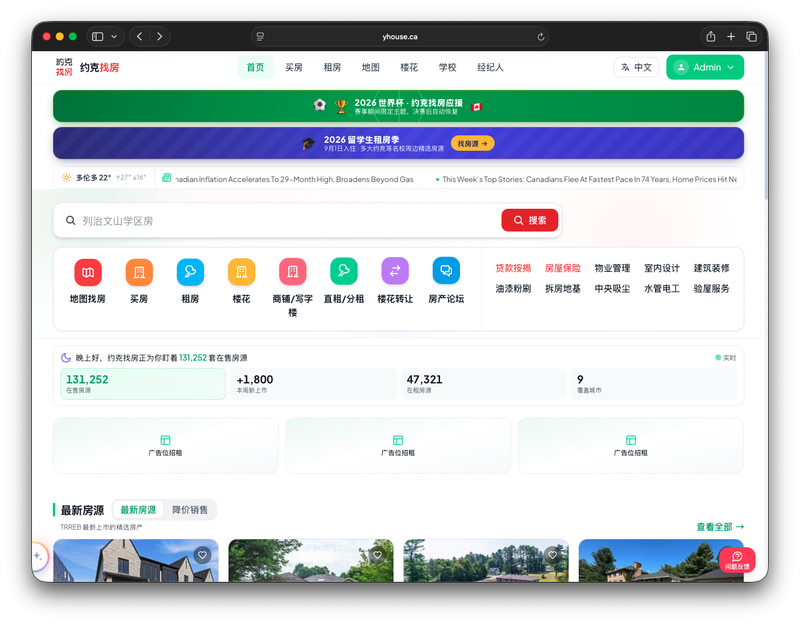Viewport: 800px width, 624px height.
Task: Switch to the 最新房源 listing tab
Action: coord(138,510)
